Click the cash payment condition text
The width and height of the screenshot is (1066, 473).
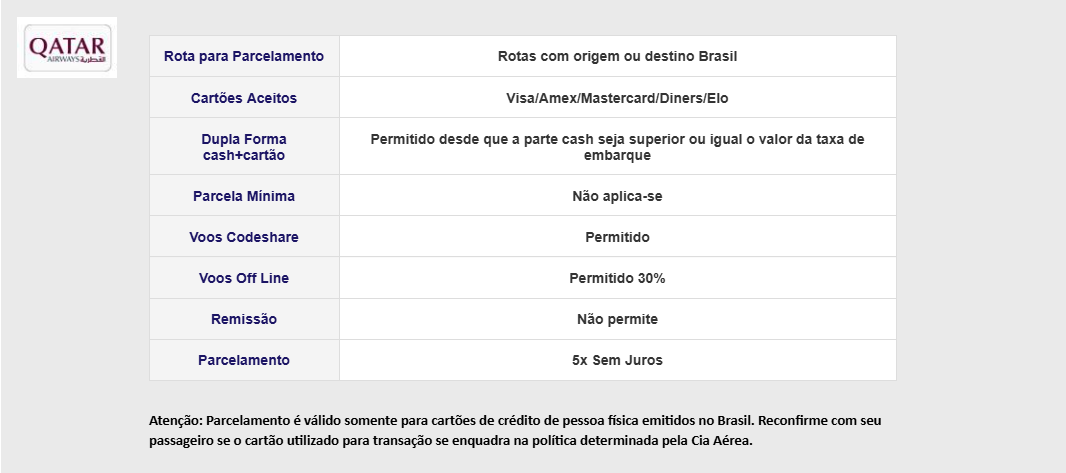617,147
